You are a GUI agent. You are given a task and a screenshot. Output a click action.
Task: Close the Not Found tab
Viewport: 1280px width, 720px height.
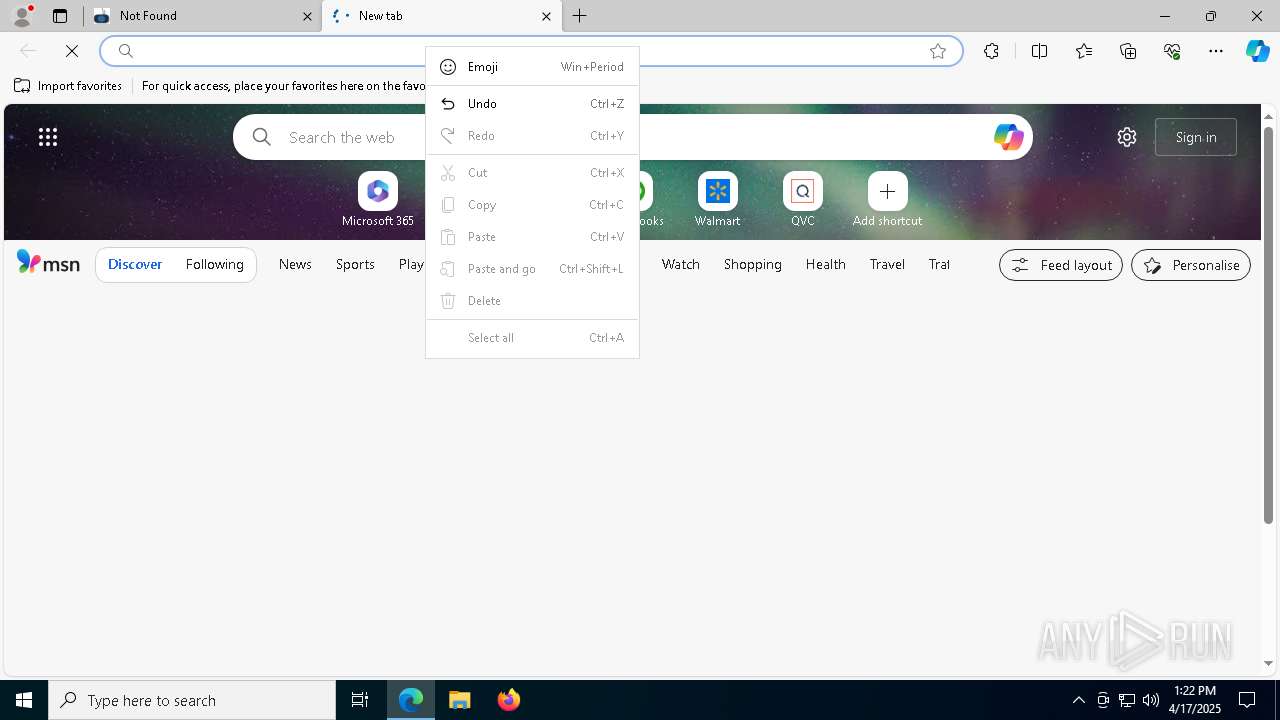pyautogui.click(x=308, y=16)
